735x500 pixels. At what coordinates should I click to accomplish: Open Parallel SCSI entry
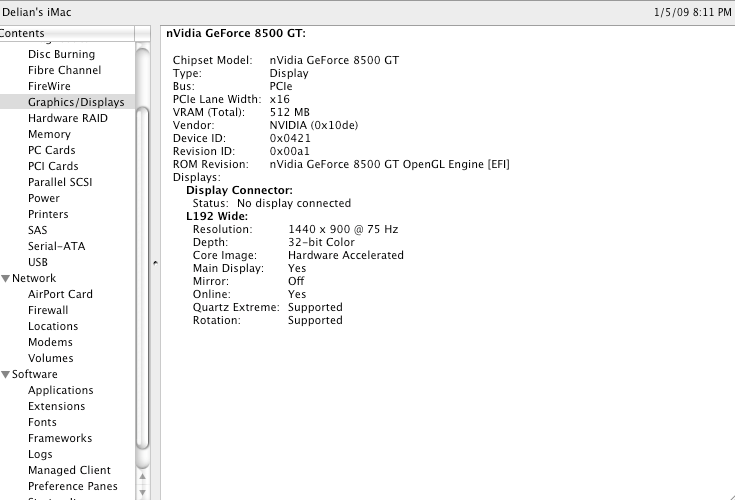coord(60,182)
